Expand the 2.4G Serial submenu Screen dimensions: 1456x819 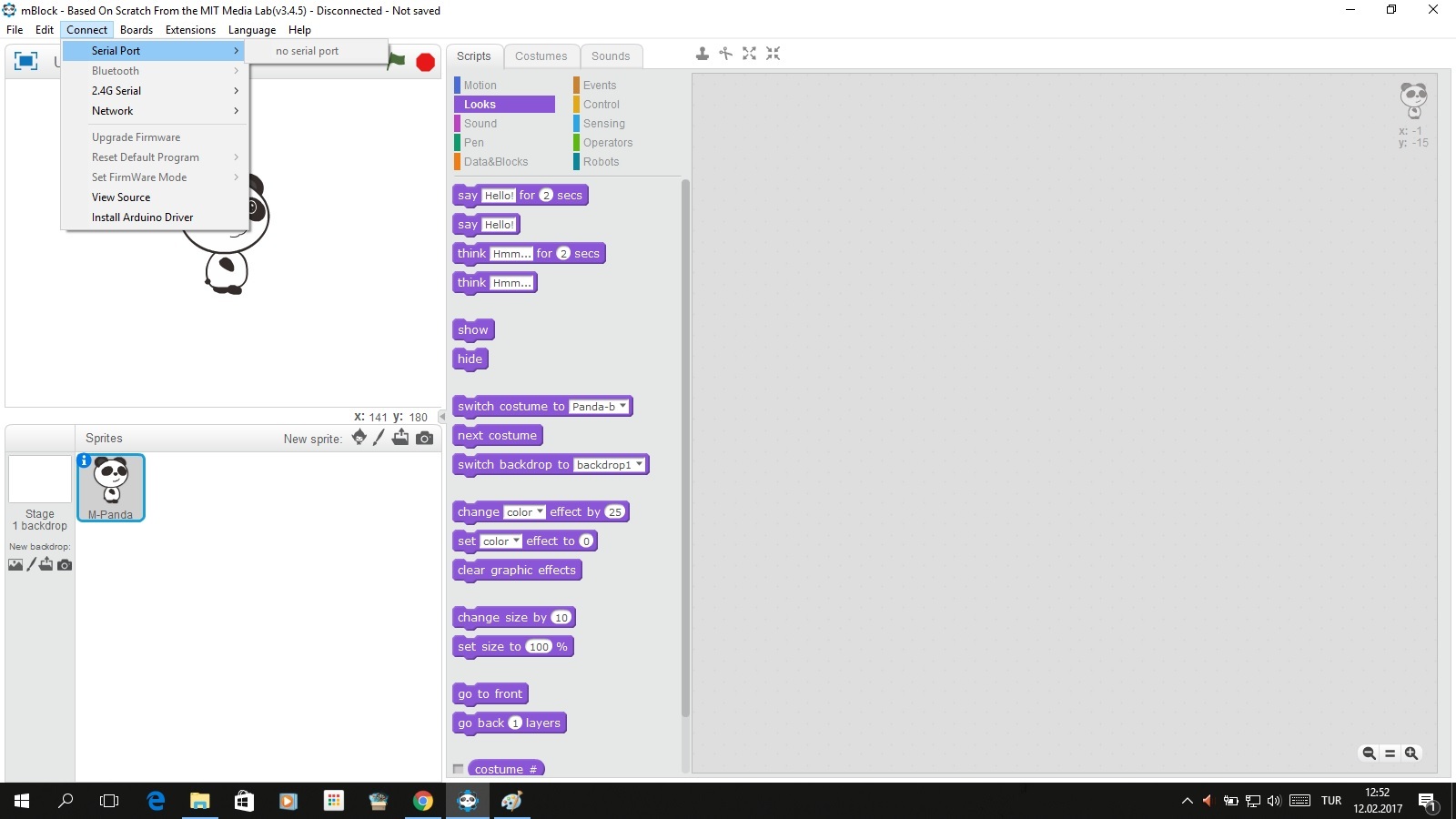(x=154, y=91)
